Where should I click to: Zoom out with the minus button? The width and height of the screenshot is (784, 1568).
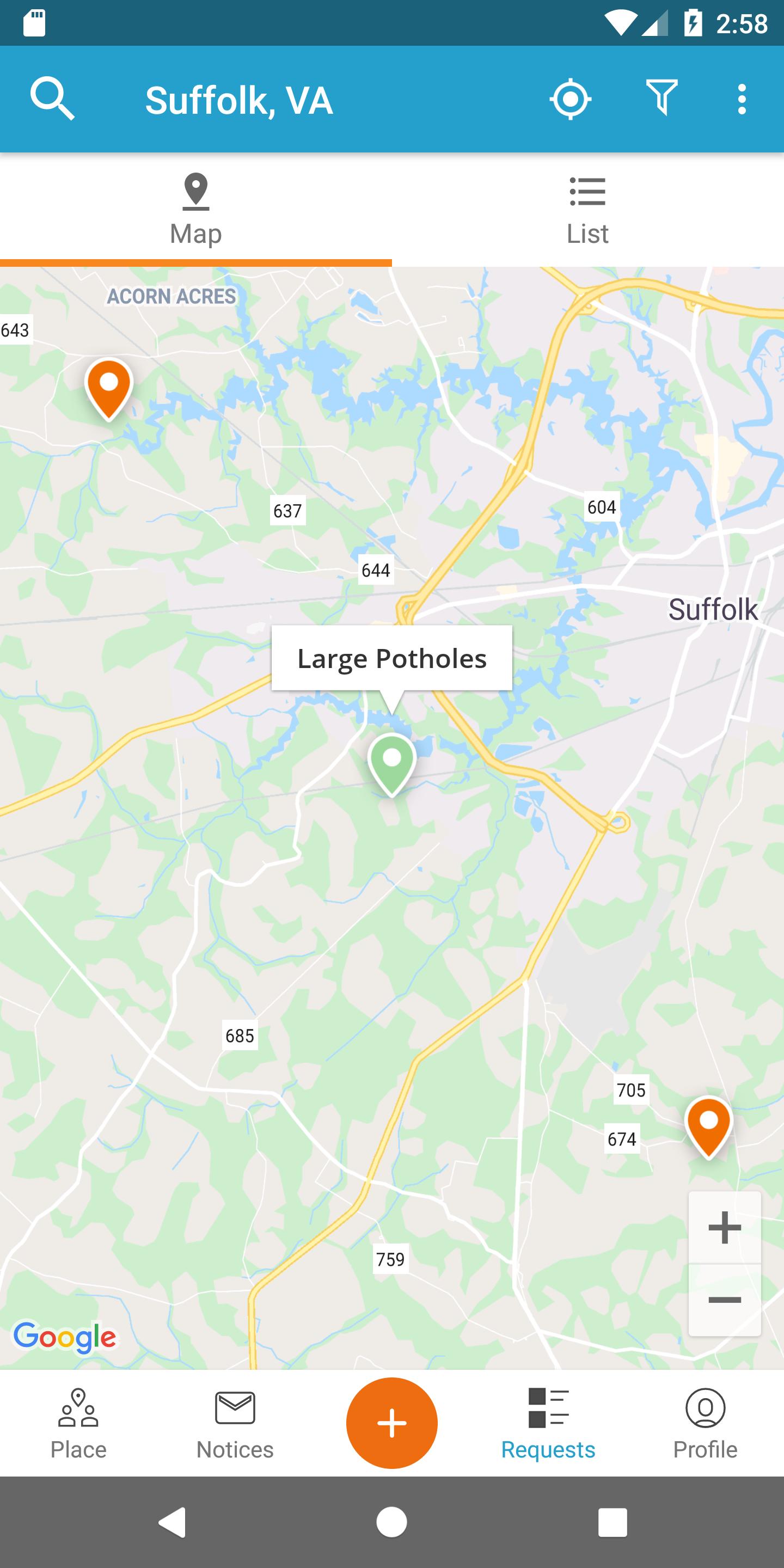coord(725,1300)
